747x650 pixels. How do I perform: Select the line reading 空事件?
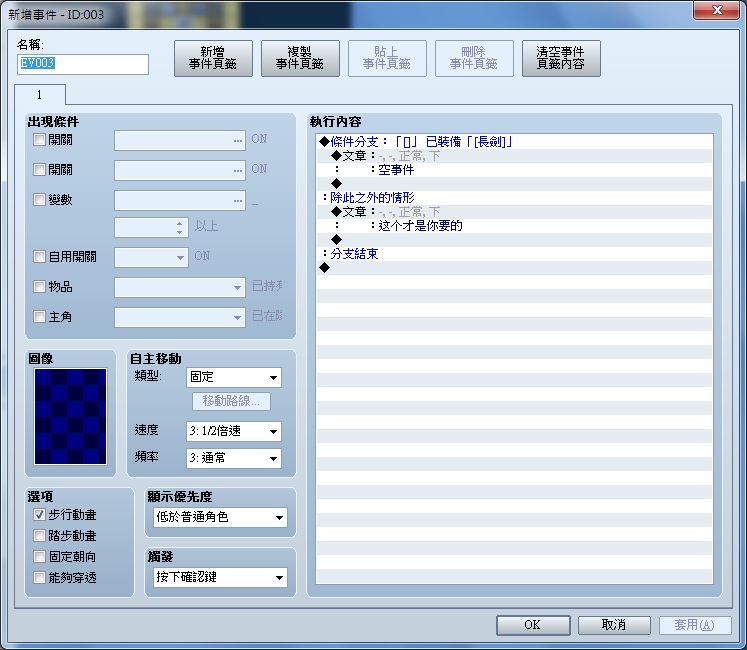[x=515, y=170]
